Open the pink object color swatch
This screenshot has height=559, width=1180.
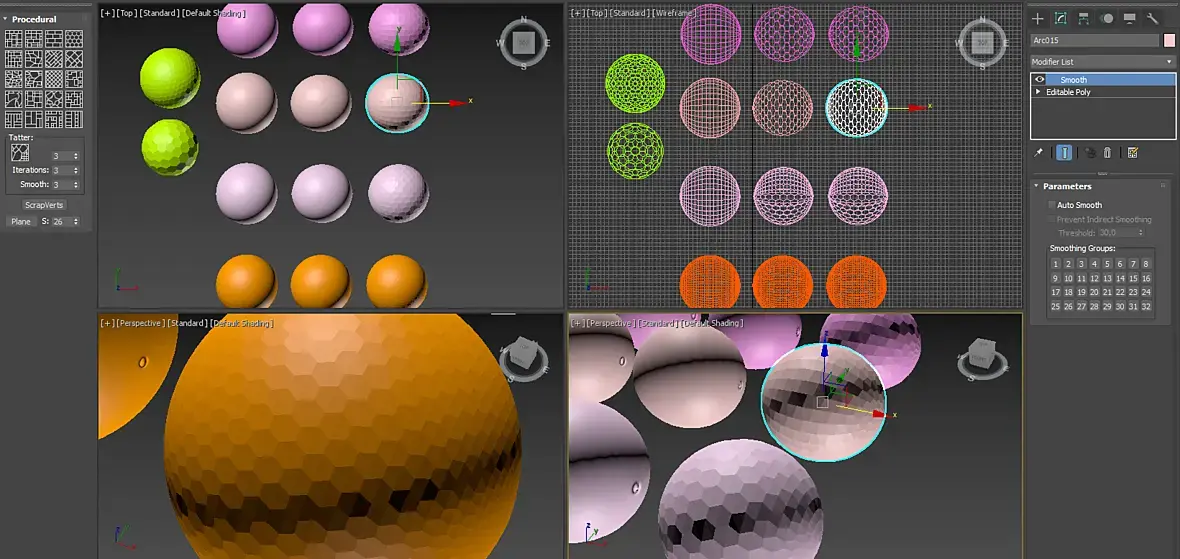click(1169, 41)
